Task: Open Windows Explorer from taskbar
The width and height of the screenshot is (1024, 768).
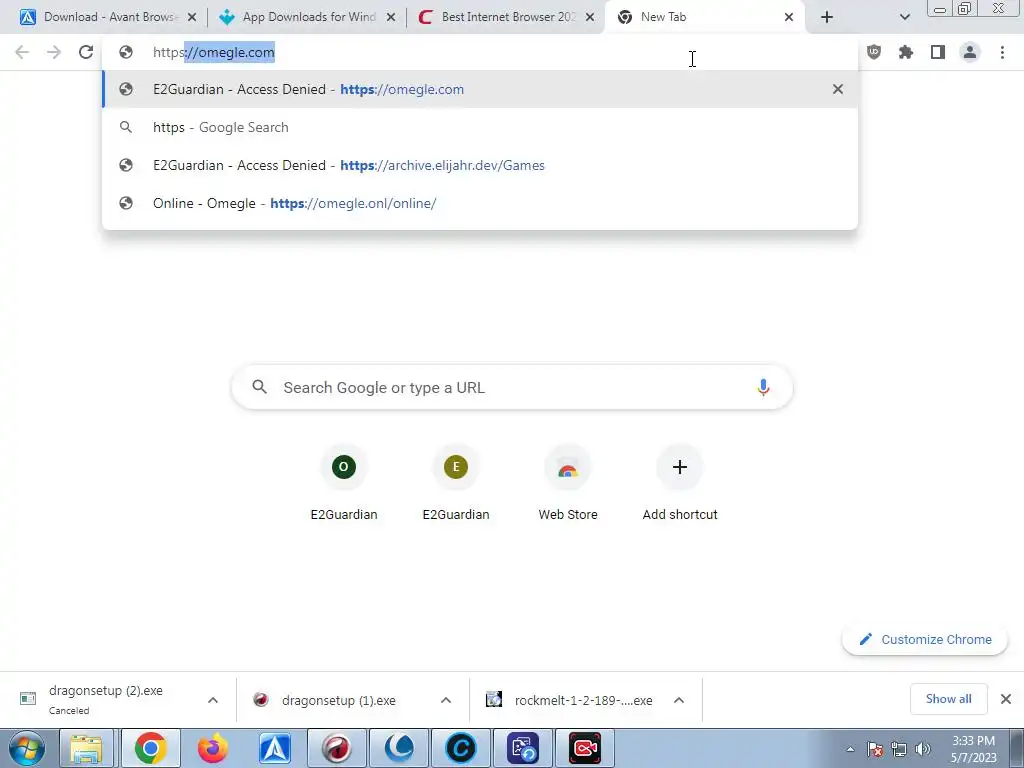Action: (87, 748)
